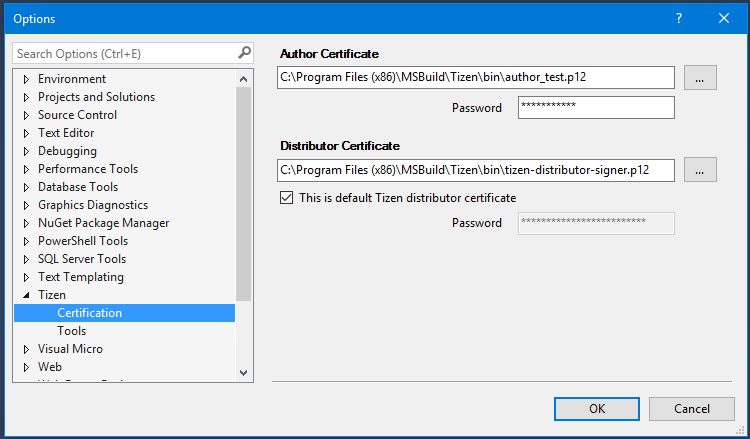Select the Visual Micro category
The height and width of the screenshot is (439, 750).
(x=70, y=349)
